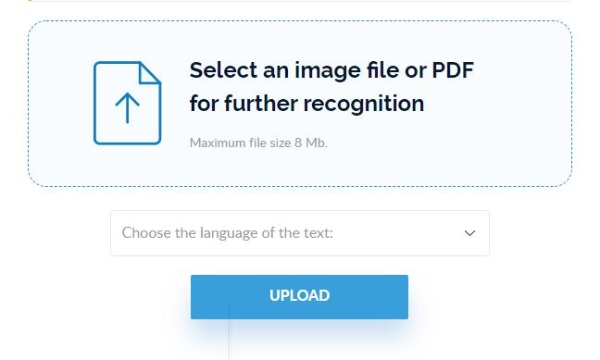Click the UPLOAD label text on the button
600x360 pixels.
pos(300,295)
